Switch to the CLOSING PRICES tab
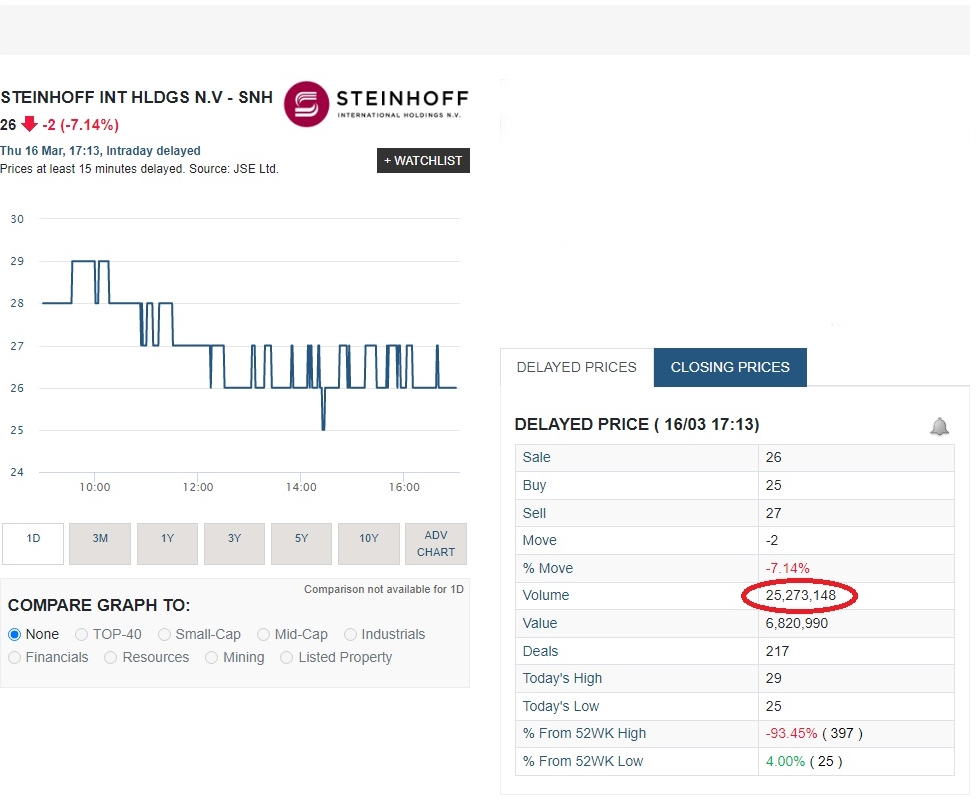The image size is (979, 808). tap(729, 367)
